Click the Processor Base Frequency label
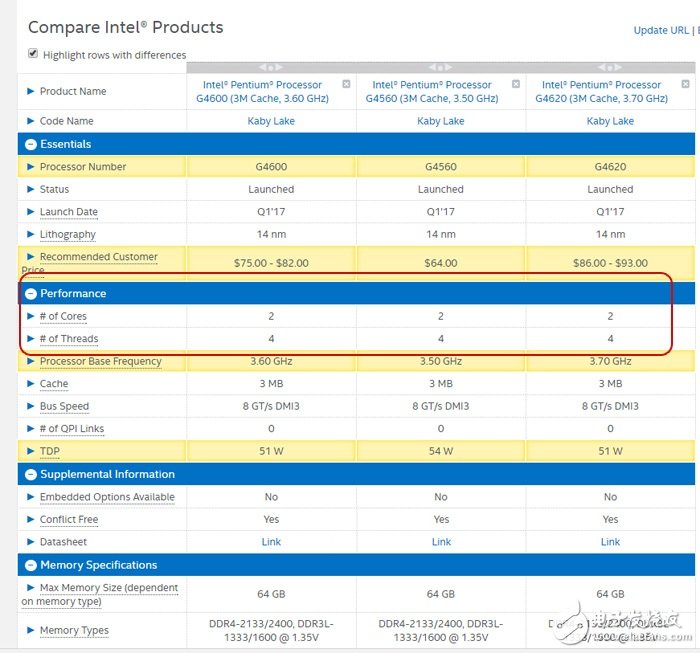The height and width of the screenshot is (653, 700). point(100,361)
